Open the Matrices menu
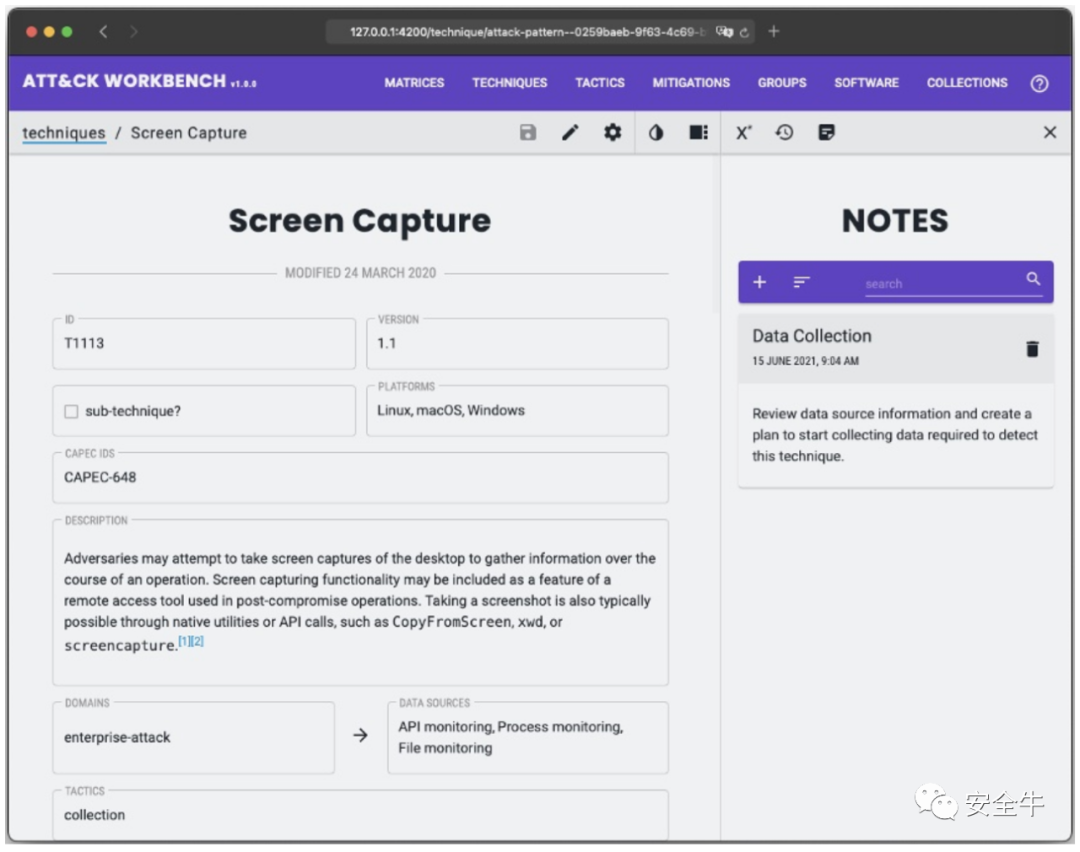 click(414, 83)
